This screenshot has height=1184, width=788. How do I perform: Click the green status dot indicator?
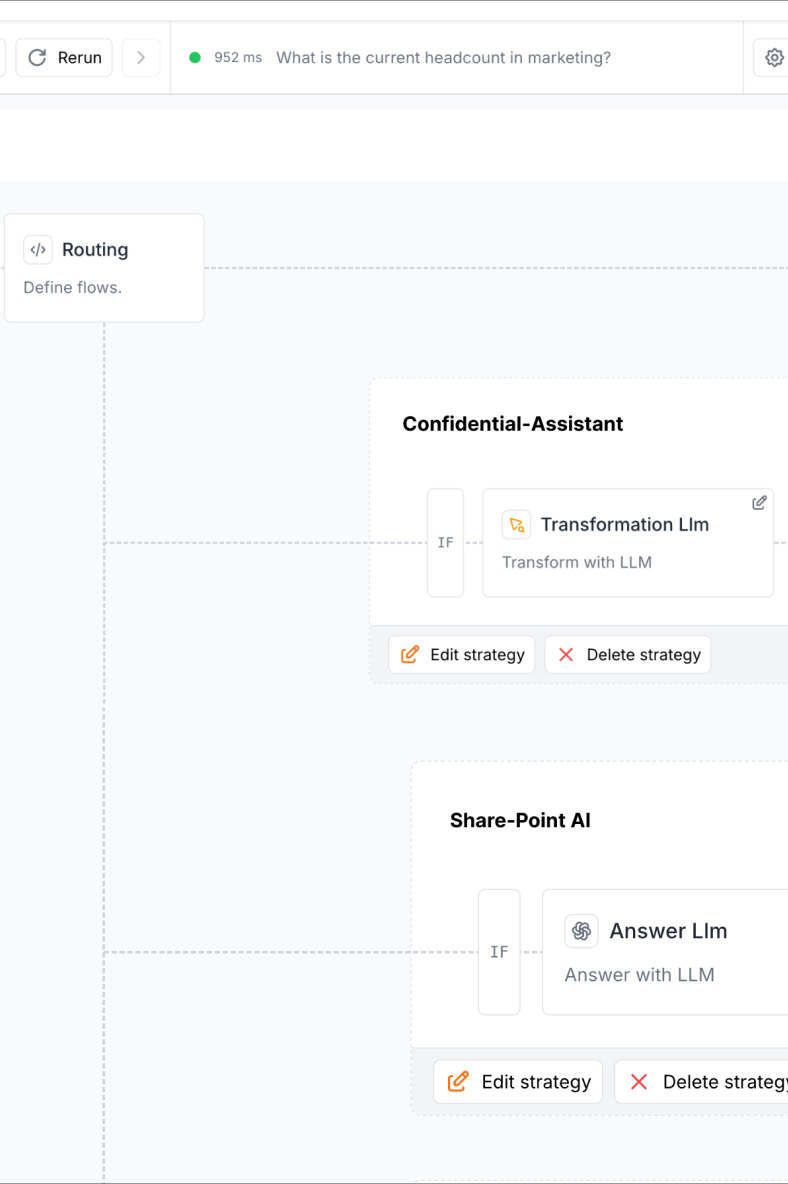pos(195,58)
